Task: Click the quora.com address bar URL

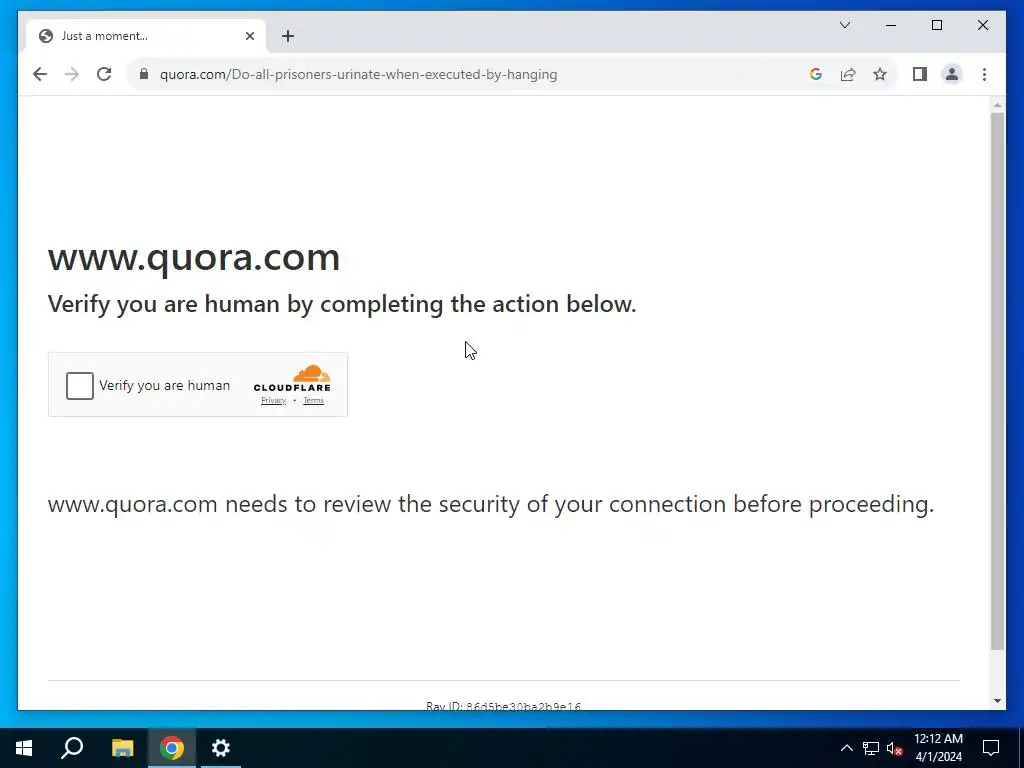Action: 359,74
